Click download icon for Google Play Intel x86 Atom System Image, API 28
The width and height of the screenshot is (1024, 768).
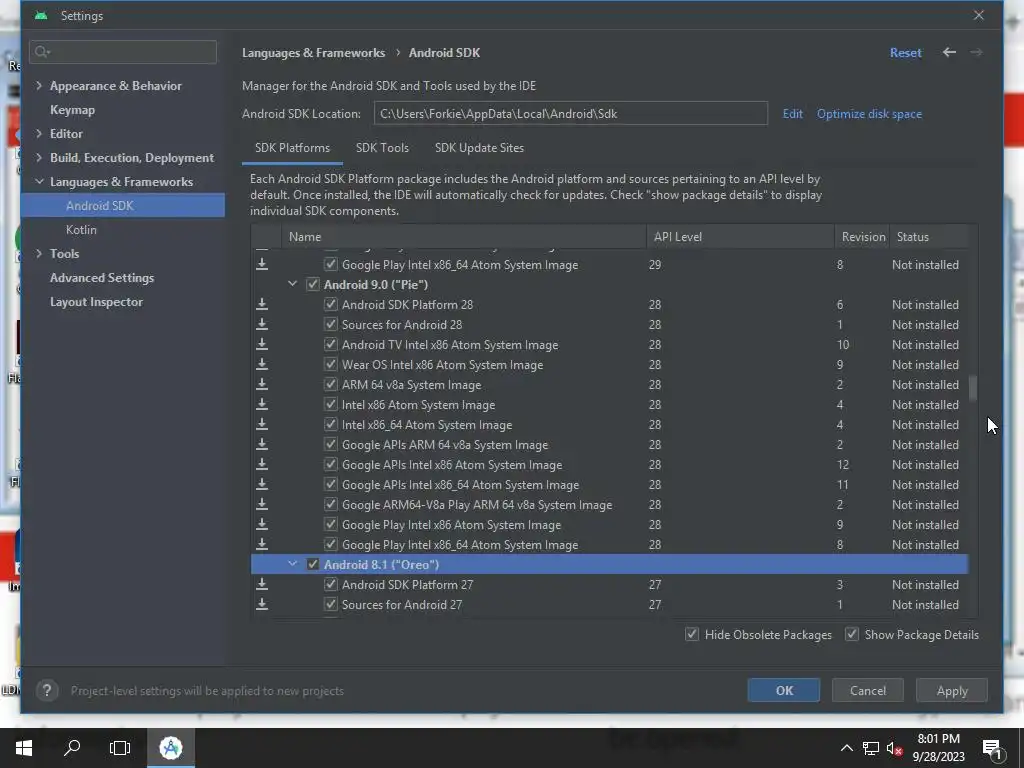pyautogui.click(x=262, y=524)
